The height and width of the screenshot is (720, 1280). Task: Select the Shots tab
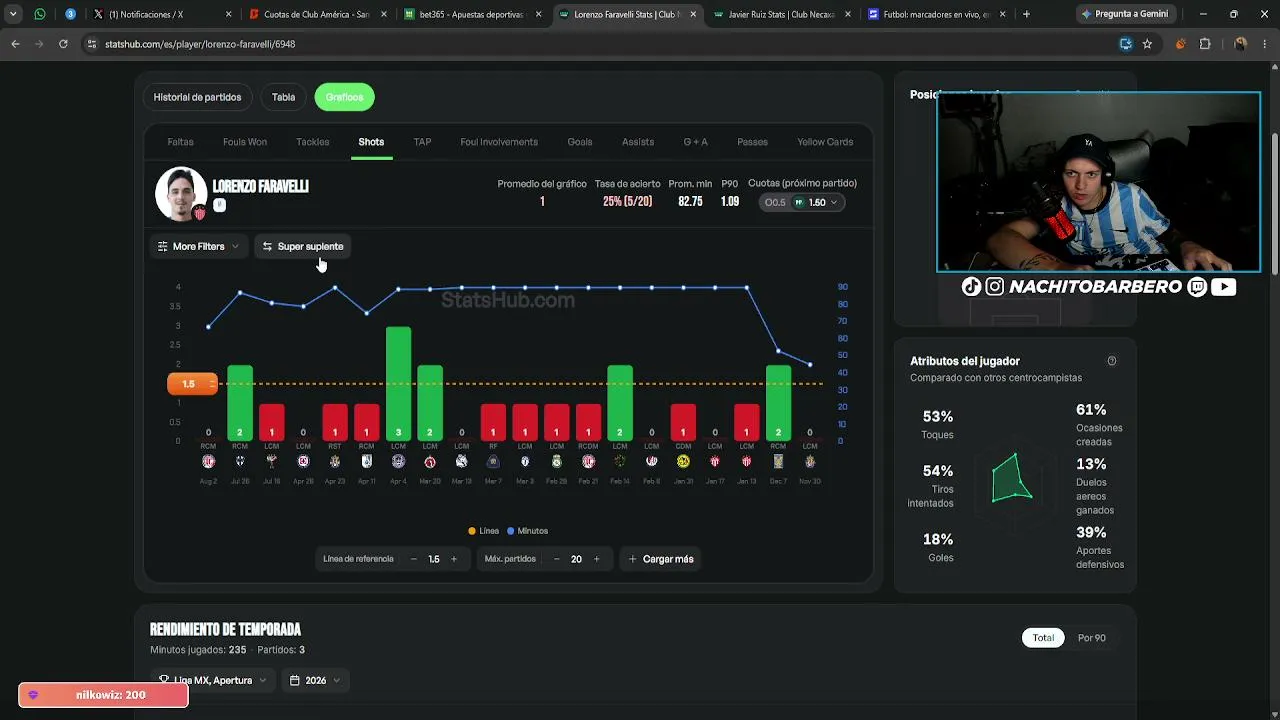(x=371, y=142)
